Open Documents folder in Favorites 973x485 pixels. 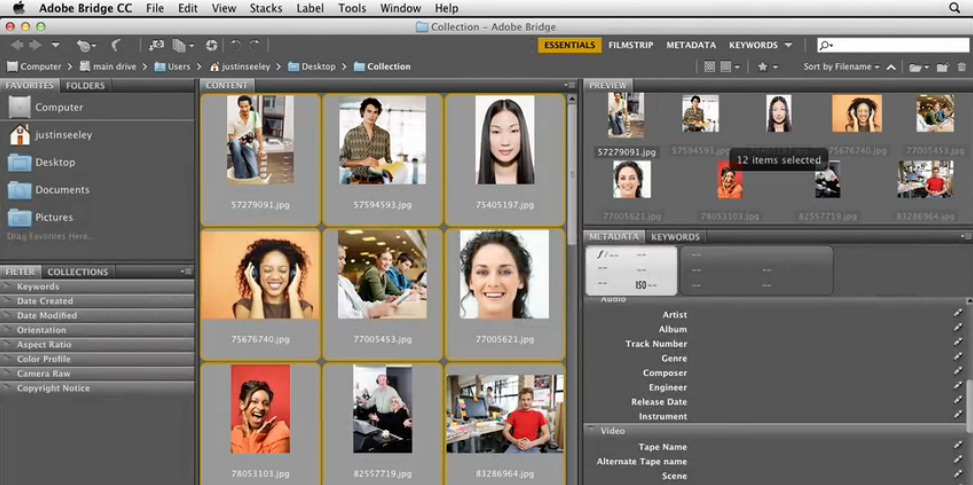pos(48,190)
